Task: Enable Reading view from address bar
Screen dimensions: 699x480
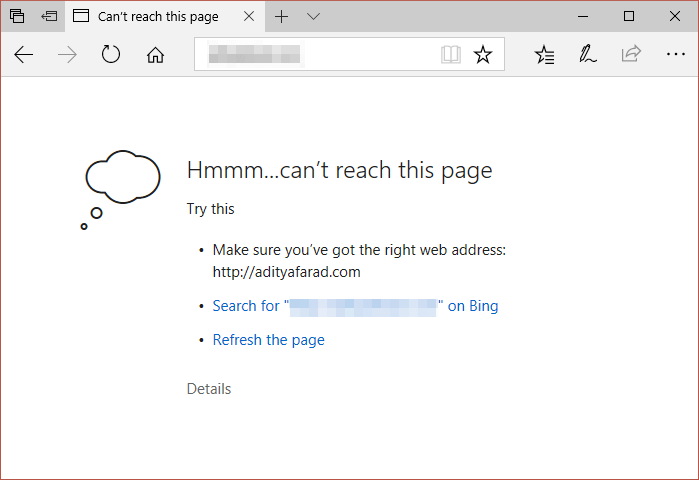Action: [x=451, y=55]
